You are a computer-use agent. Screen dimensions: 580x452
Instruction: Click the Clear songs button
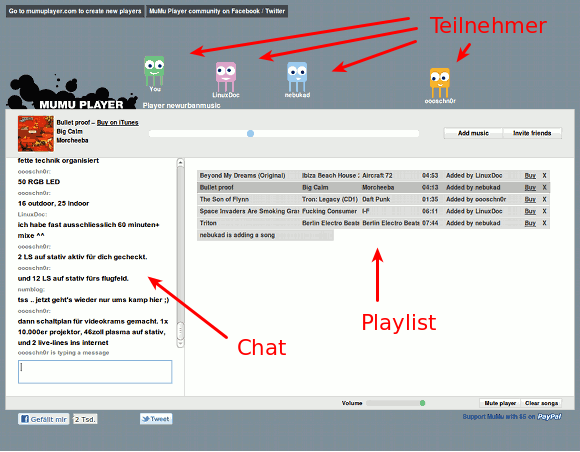click(x=541, y=403)
